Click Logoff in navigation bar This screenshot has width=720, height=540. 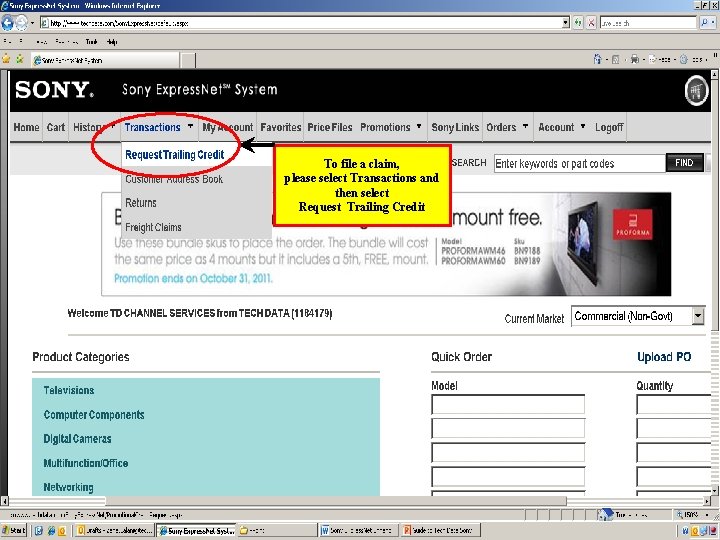pos(609,127)
